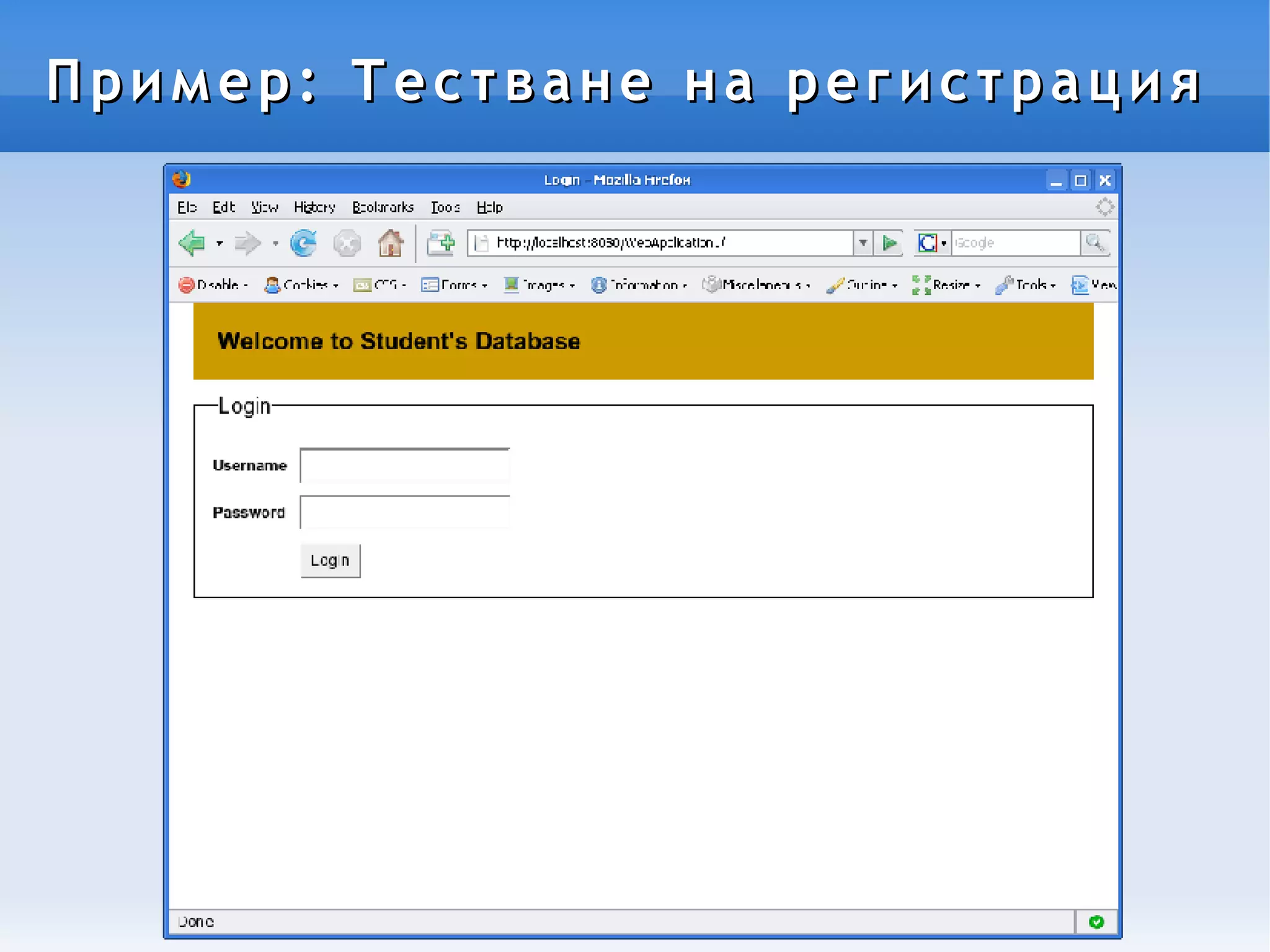Screen dimensions: 1270x952
Task: Expand the Back button history arrow
Action: pos(220,244)
